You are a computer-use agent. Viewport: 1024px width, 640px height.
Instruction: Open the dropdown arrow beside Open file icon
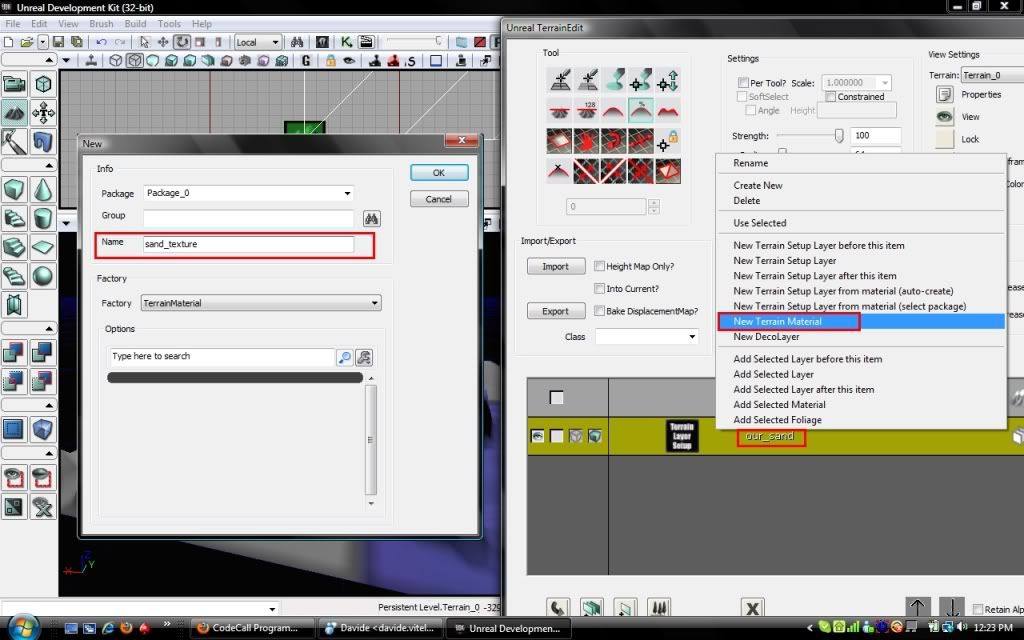click(42, 42)
